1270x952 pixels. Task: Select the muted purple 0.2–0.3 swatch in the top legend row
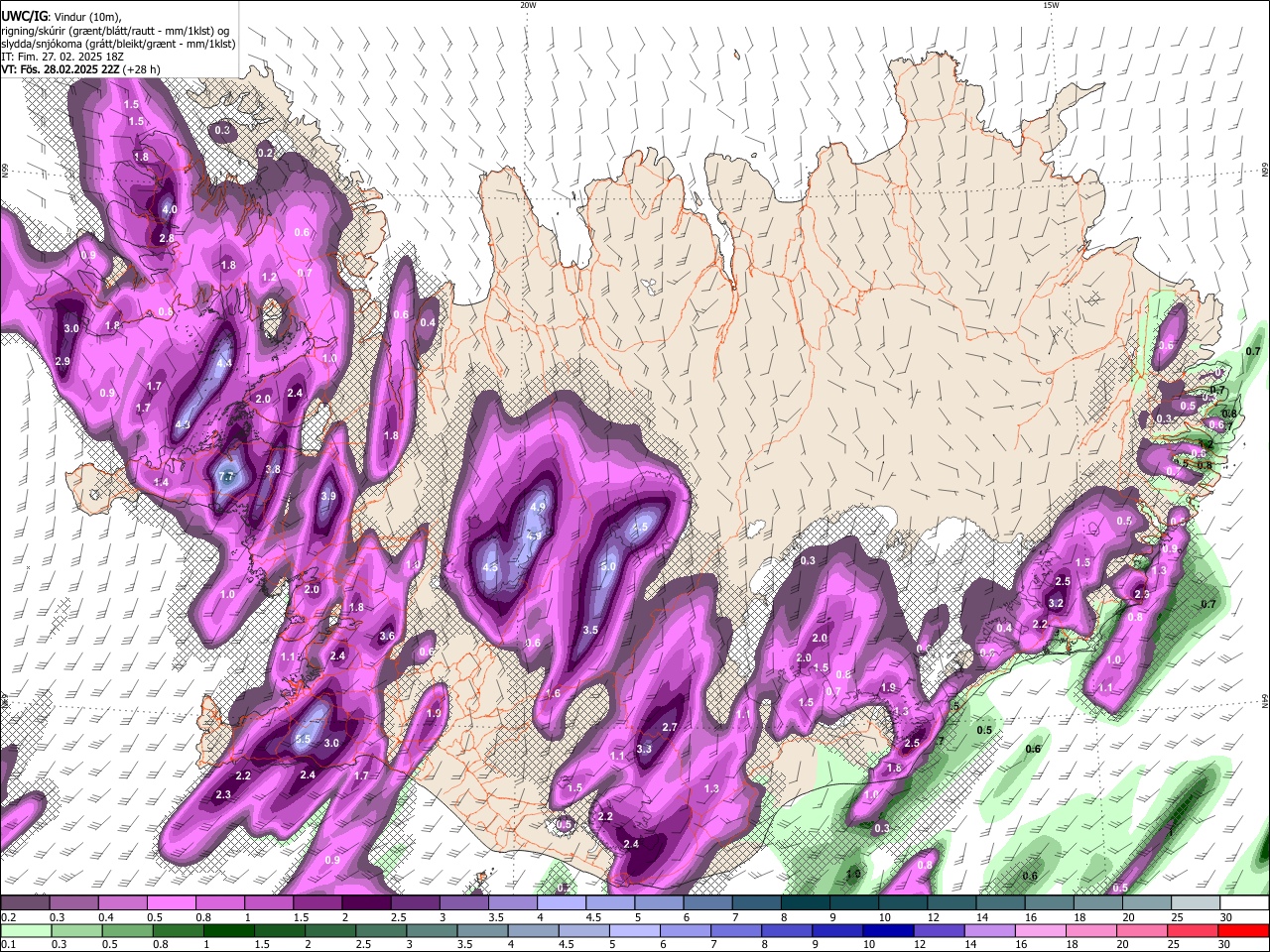[25, 903]
